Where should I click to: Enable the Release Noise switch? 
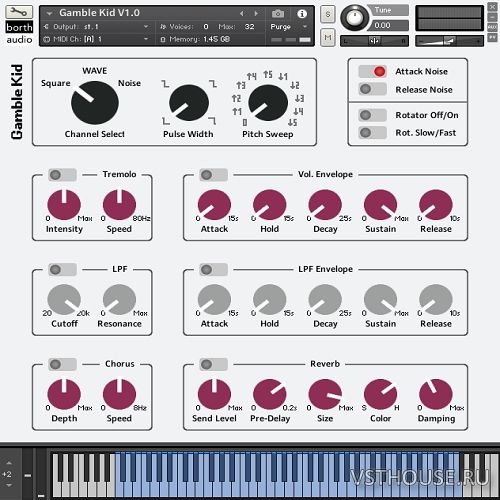pos(373,89)
